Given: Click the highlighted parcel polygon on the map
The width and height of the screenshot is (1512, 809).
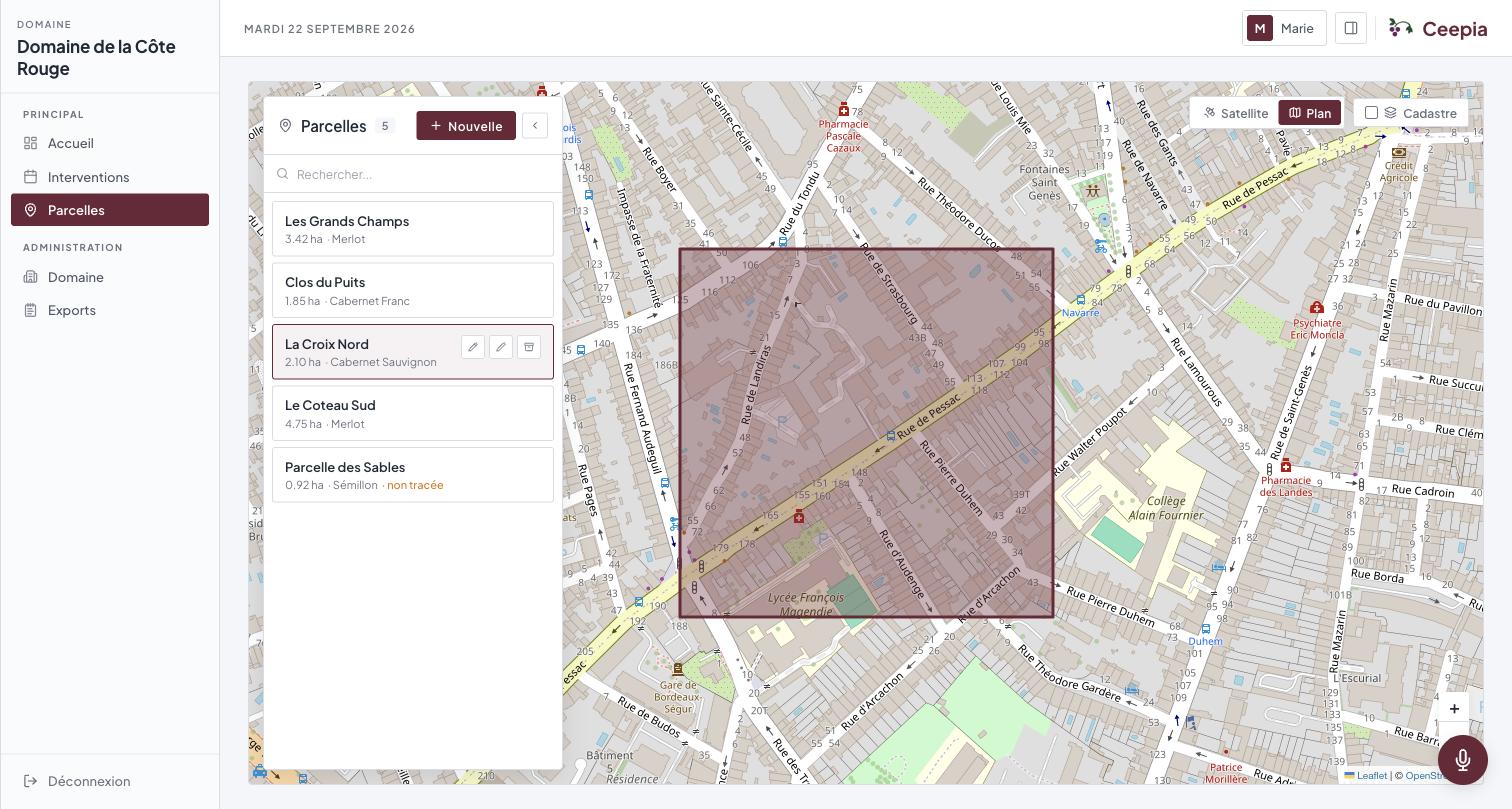Looking at the screenshot, I should (x=866, y=433).
